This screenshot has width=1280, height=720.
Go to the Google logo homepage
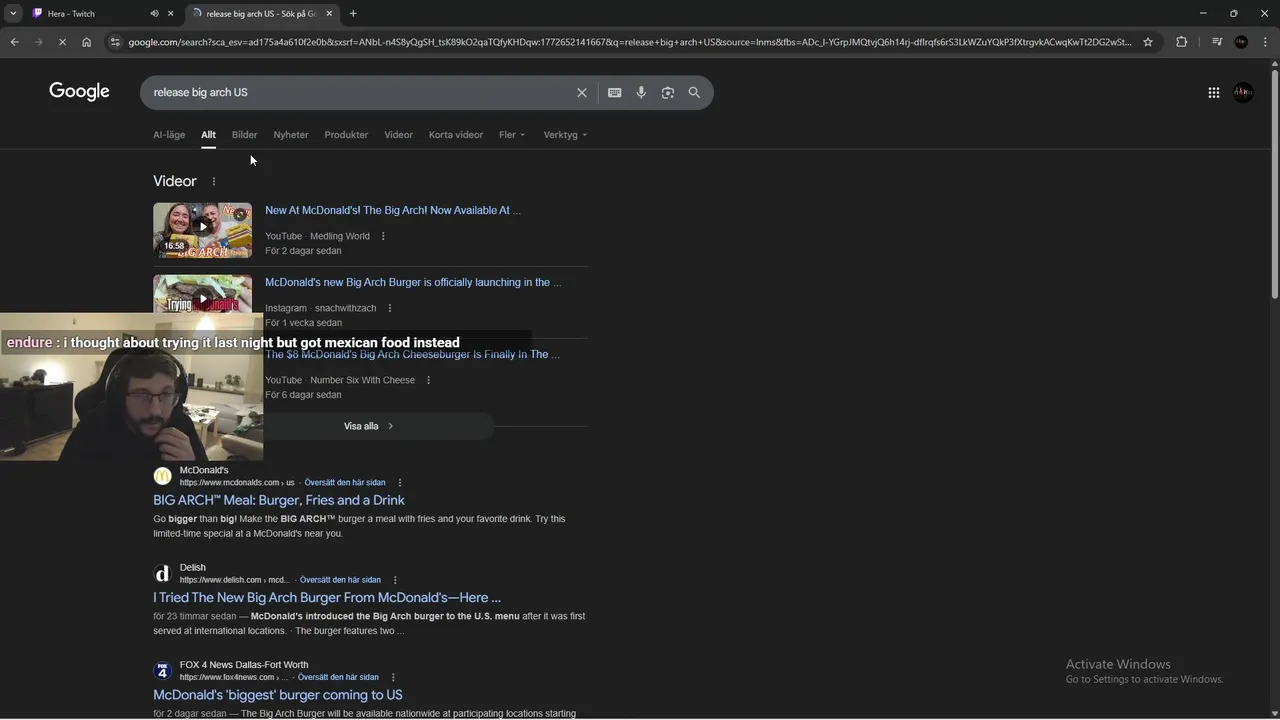79,92
